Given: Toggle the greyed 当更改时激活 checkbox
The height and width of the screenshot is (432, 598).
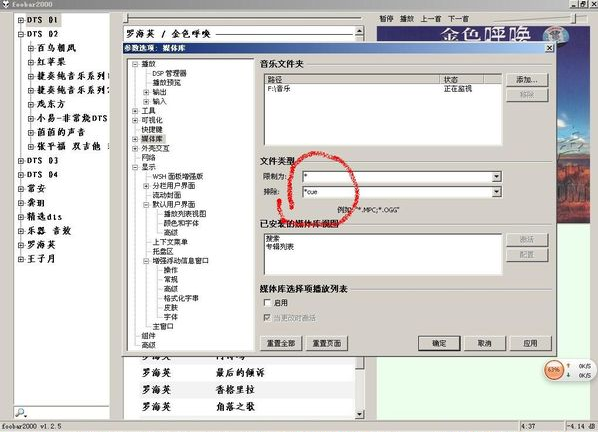Looking at the screenshot, I should 267,317.
